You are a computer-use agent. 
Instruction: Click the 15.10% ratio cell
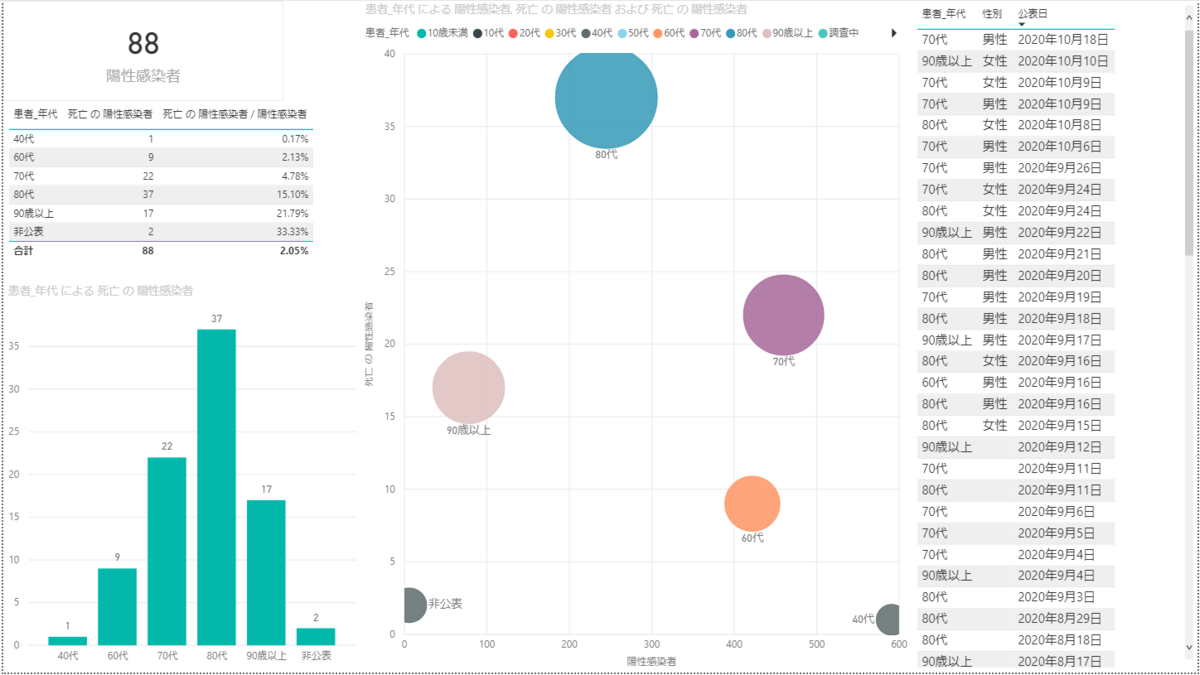click(293, 195)
